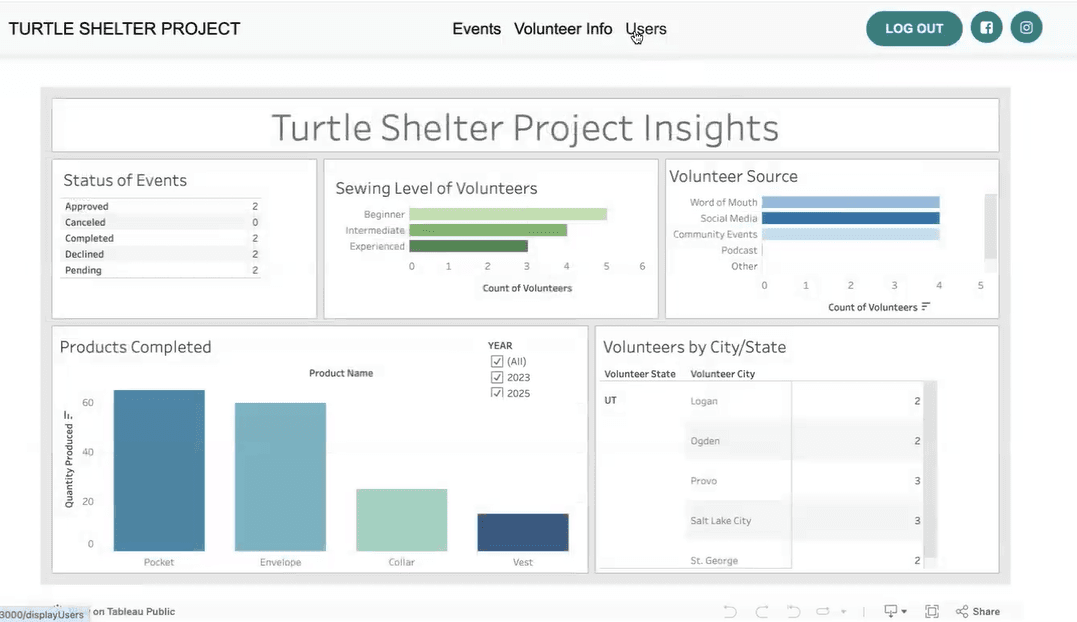
Task: Click the Tableau revert icon
Action: [793, 611]
